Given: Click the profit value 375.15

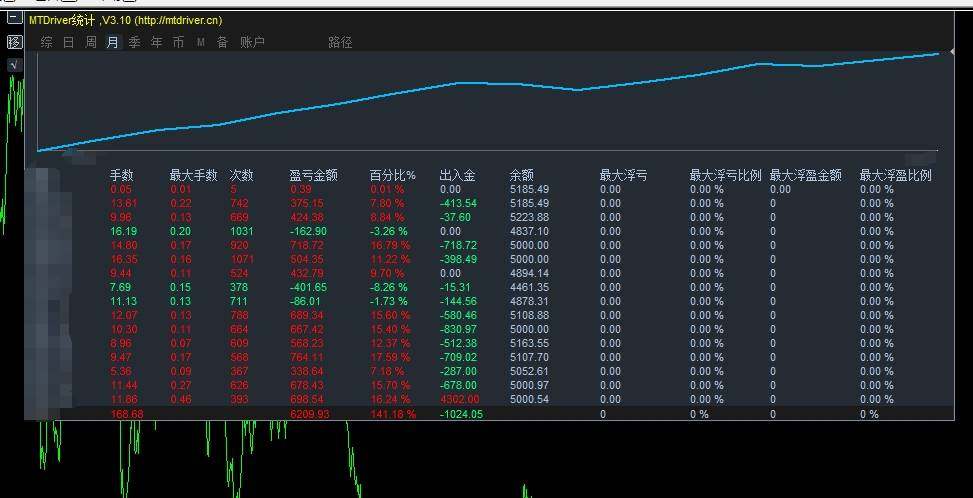Looking at the screenshot, I should (x=307, y=203).
